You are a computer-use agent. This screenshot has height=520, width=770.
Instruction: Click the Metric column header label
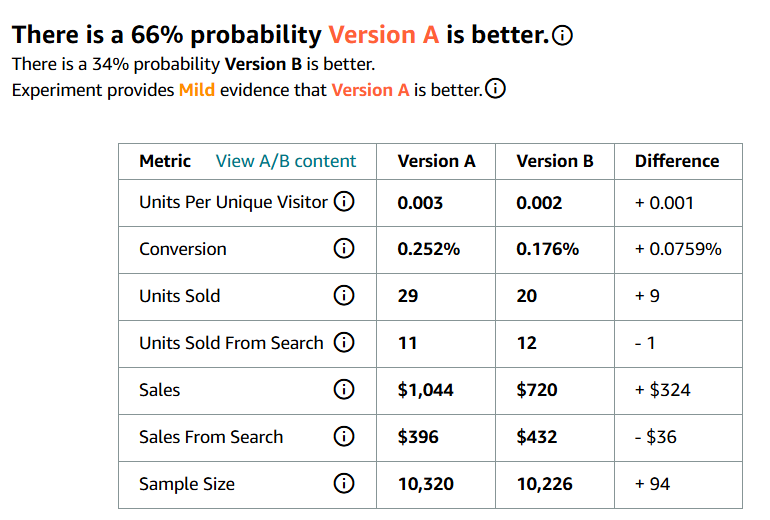pos(165,161)
